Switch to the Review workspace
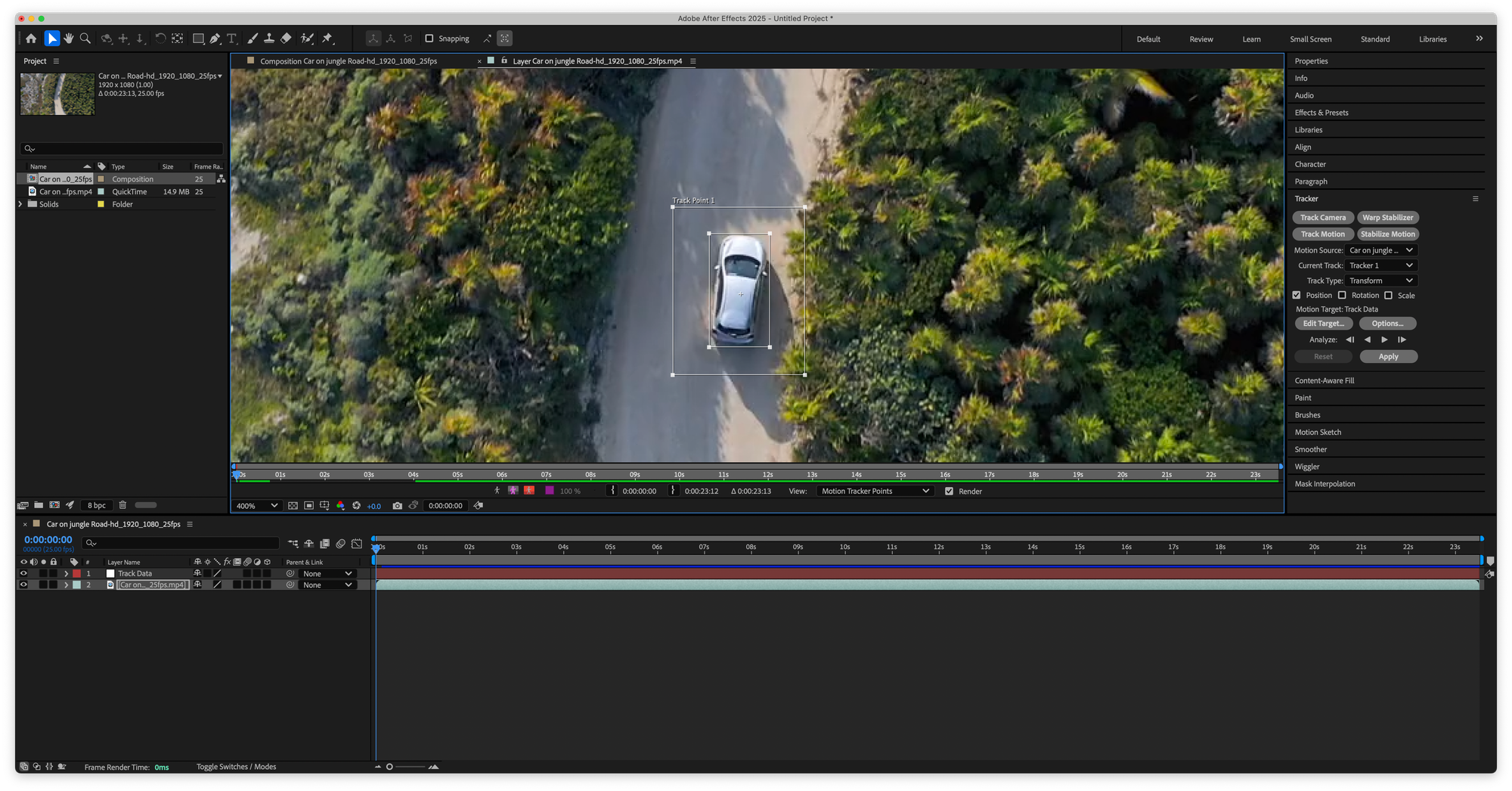The width and height of the screenshot is (1512, 791). pos(1201,39)
